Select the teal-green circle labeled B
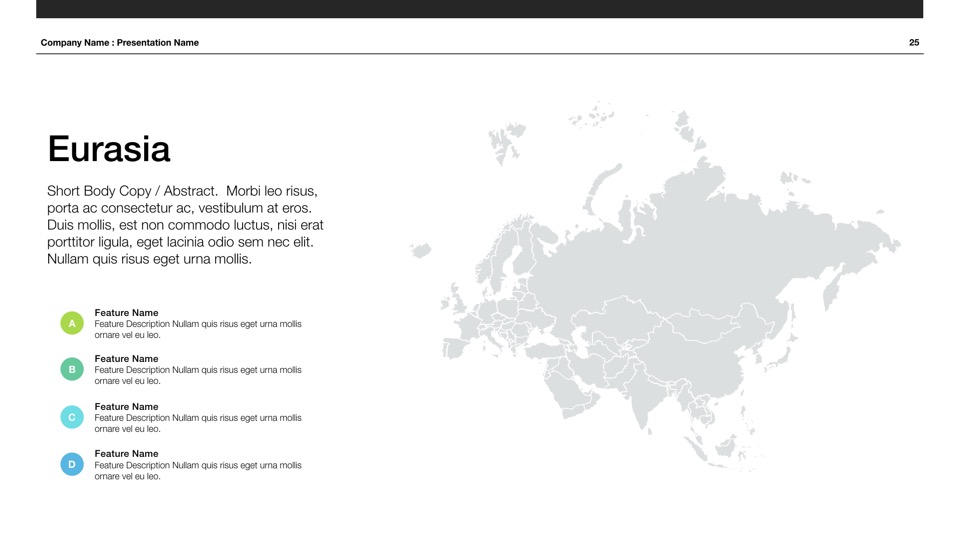The image size is (960, 540). point(72,370)
